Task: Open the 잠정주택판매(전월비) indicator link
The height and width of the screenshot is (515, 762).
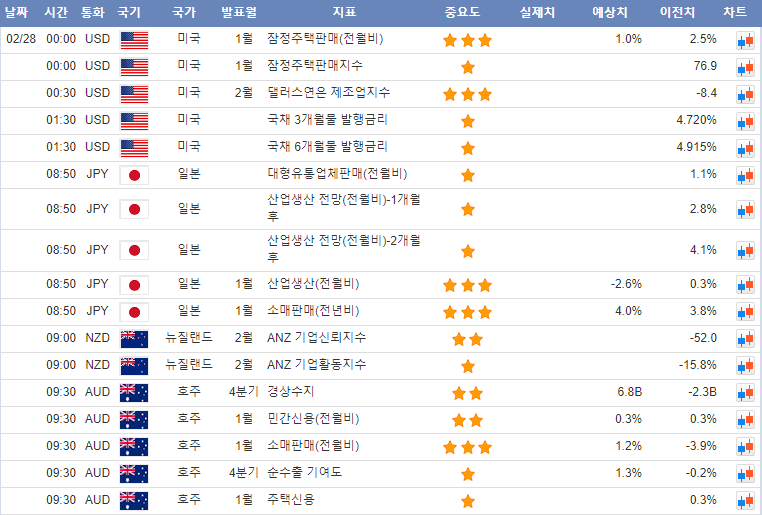Action: pyautogui.click(x=325, y=39)
